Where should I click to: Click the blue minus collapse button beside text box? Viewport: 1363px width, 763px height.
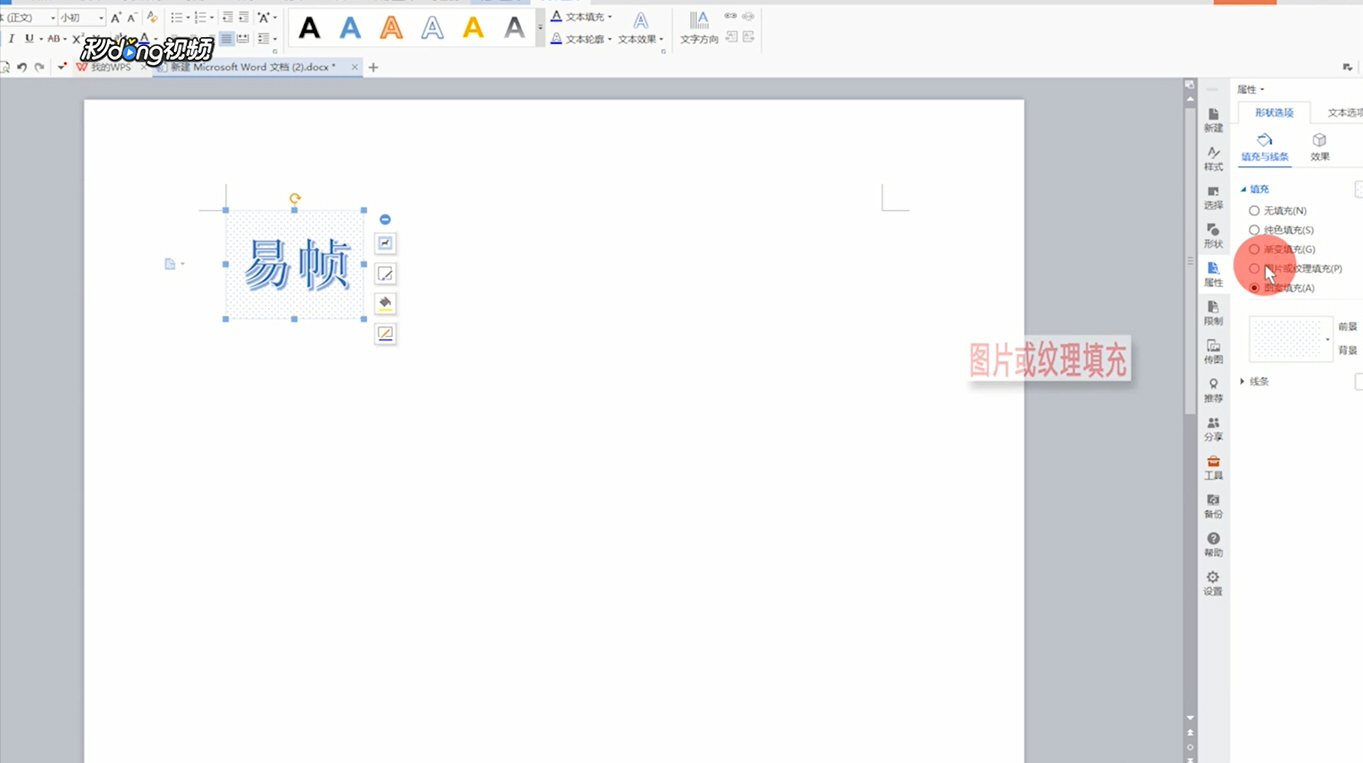[385, 219]
